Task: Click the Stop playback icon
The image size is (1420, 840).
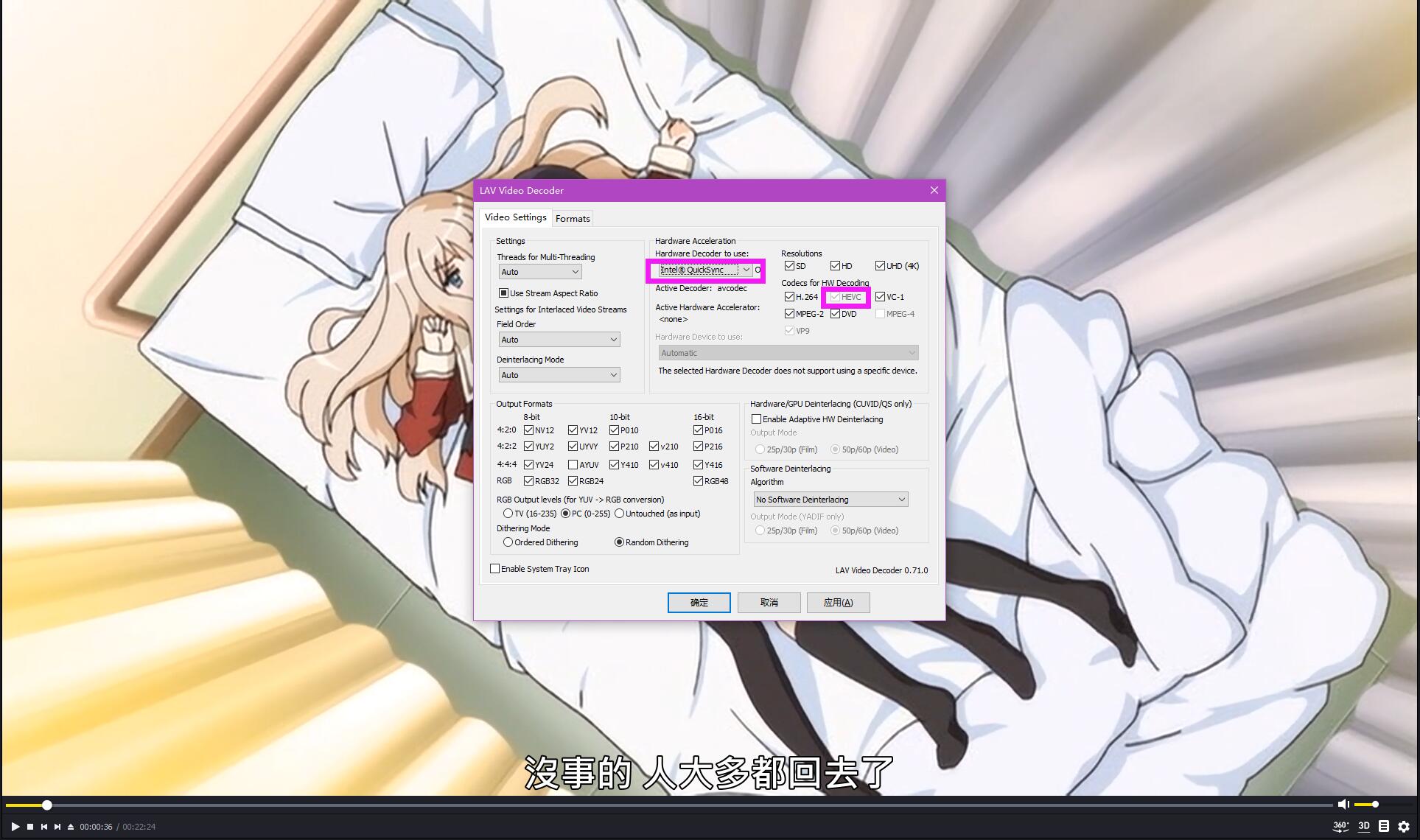Action: [x=30, y=827]
